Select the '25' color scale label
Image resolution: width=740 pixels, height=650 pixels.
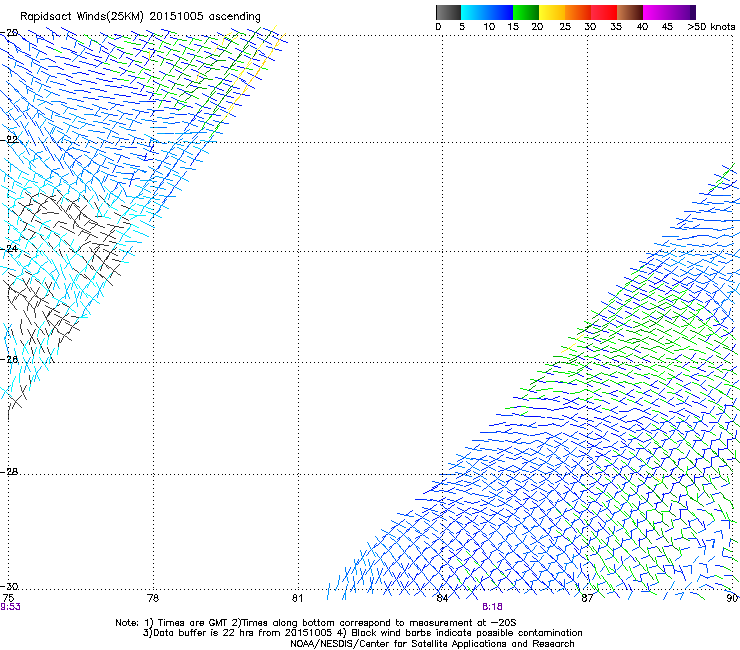coord(565,27)
